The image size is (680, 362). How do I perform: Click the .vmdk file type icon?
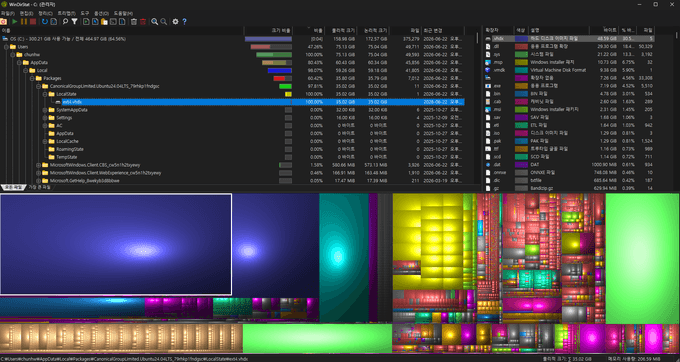[488, 70]
